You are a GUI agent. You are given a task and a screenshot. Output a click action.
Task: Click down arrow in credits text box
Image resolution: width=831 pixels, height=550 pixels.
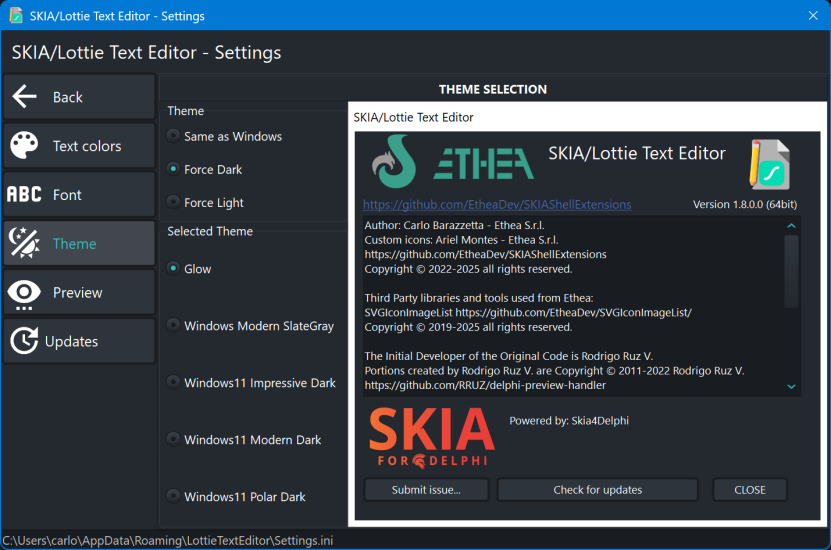point(791,386)
